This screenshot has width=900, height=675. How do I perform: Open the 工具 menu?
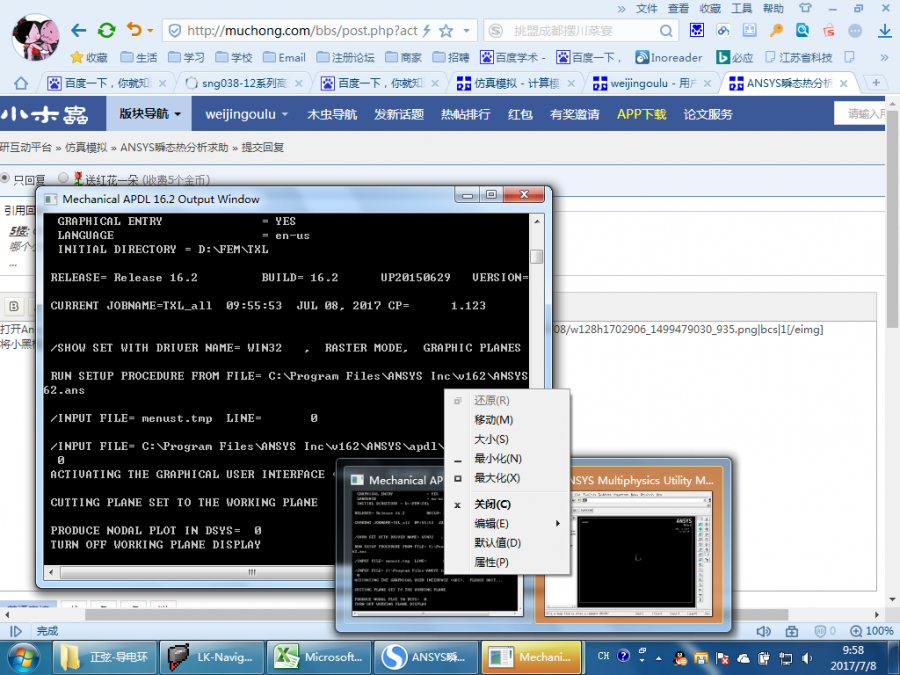[741, 8]
